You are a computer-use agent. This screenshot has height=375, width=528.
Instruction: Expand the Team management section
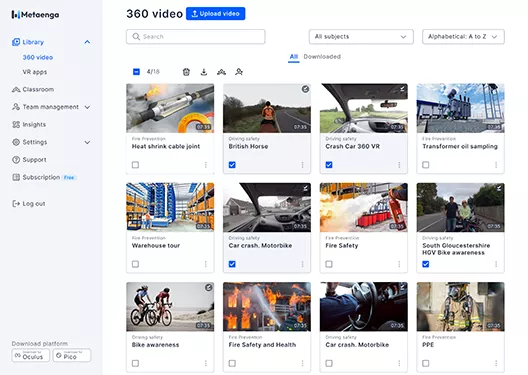point(87,107)
